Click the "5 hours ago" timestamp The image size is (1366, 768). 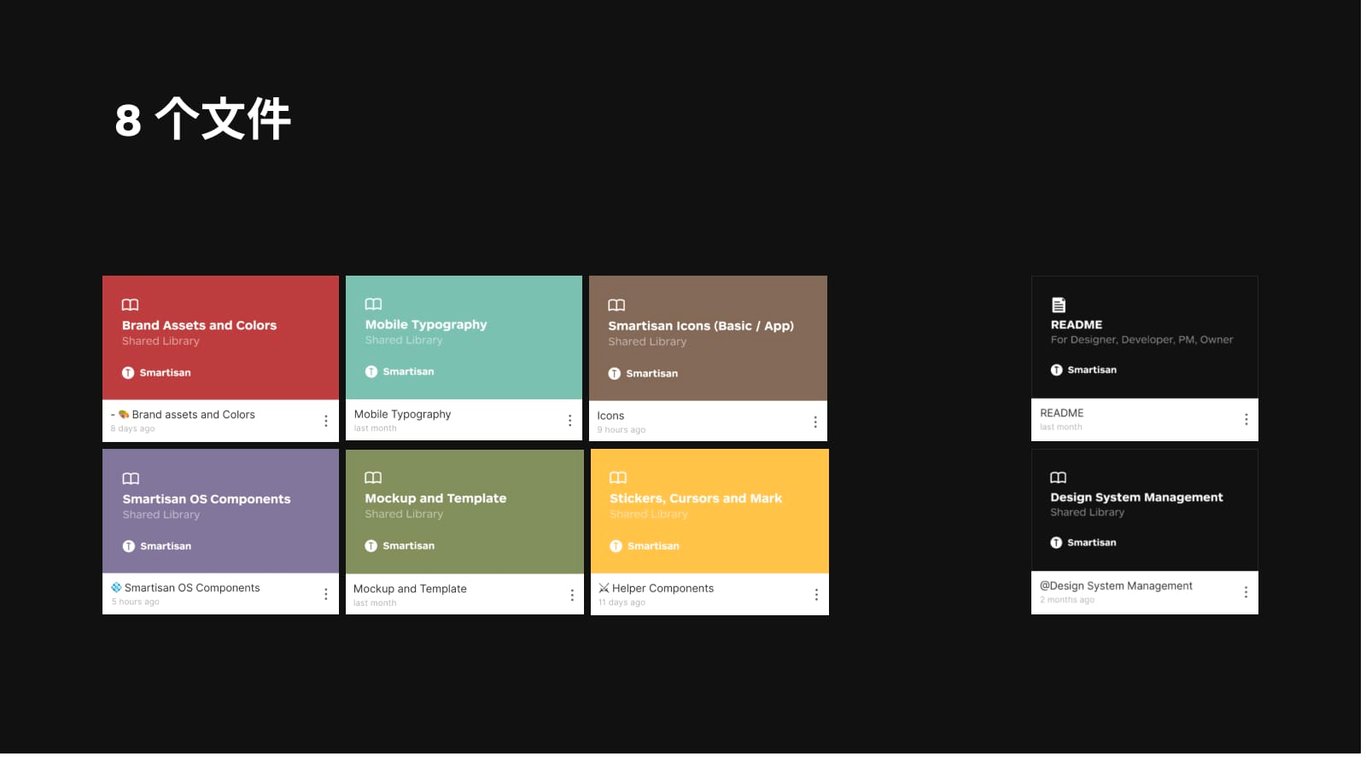[136, 602]
